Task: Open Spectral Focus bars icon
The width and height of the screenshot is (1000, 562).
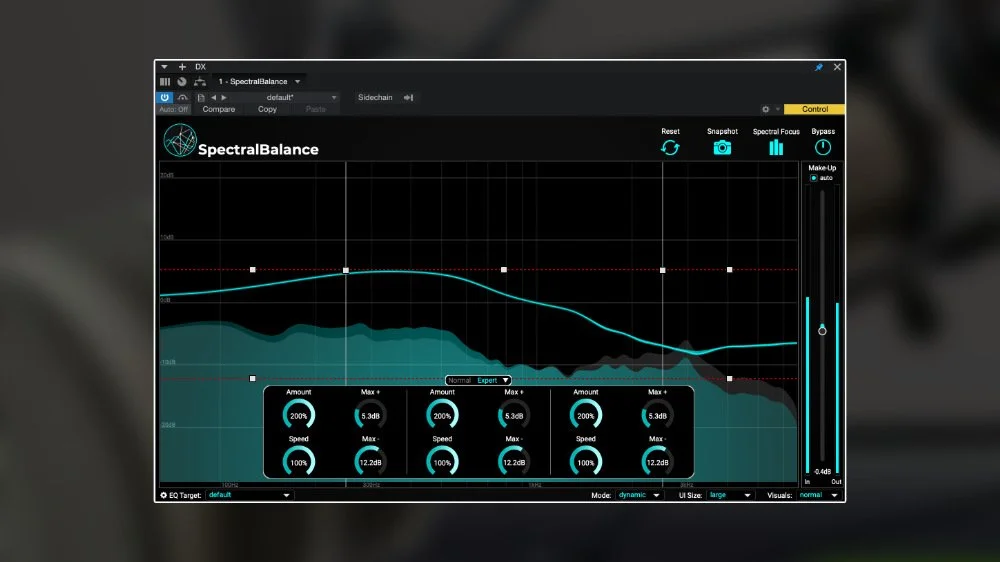Action: (x=776, y=147)
